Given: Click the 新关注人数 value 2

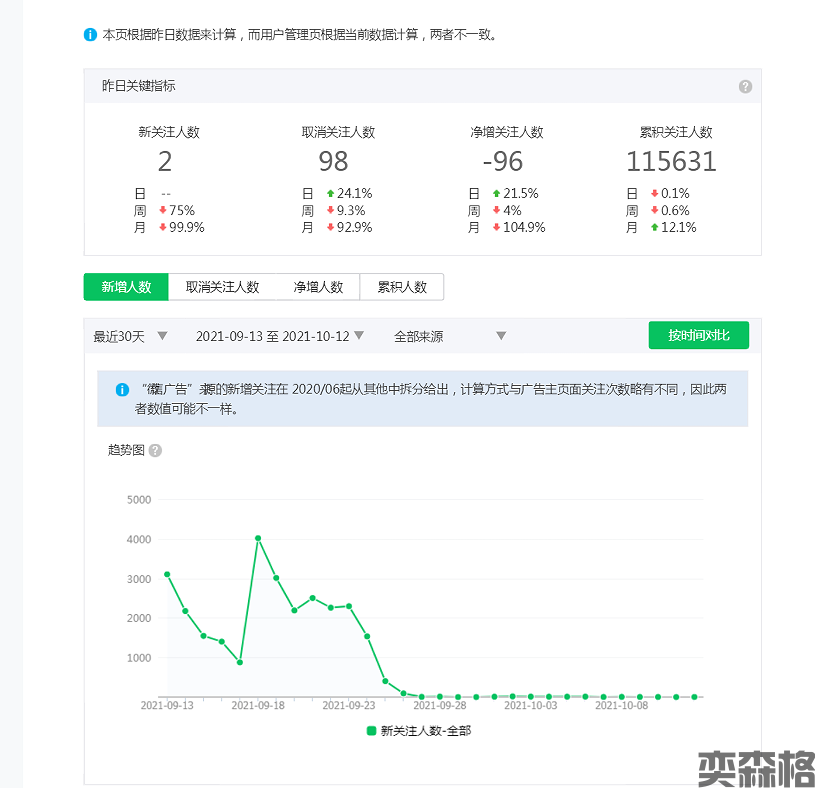Looking at the screenshot, I should [165, 161].
